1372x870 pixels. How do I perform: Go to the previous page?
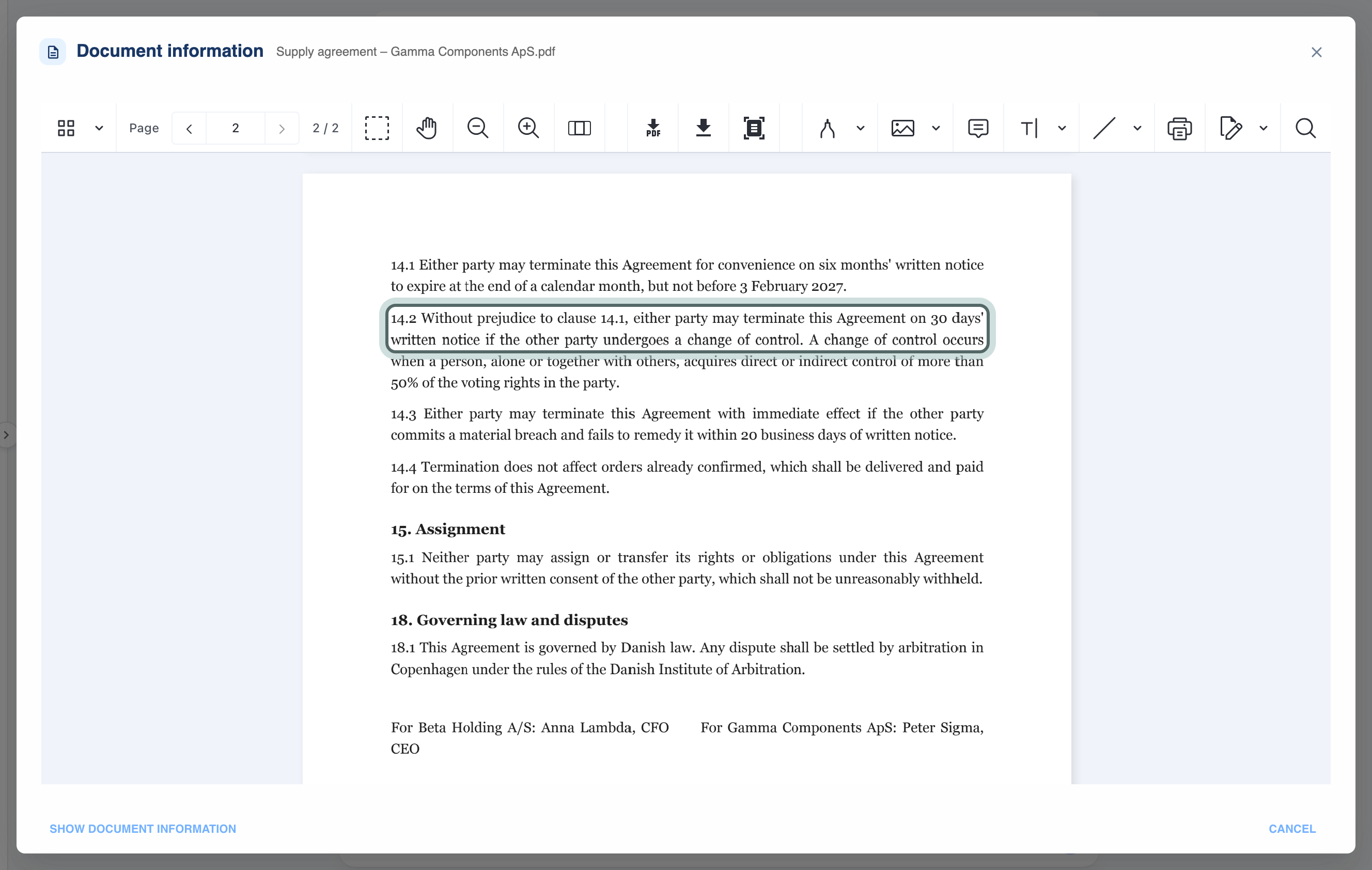click(x=189, y=128)
